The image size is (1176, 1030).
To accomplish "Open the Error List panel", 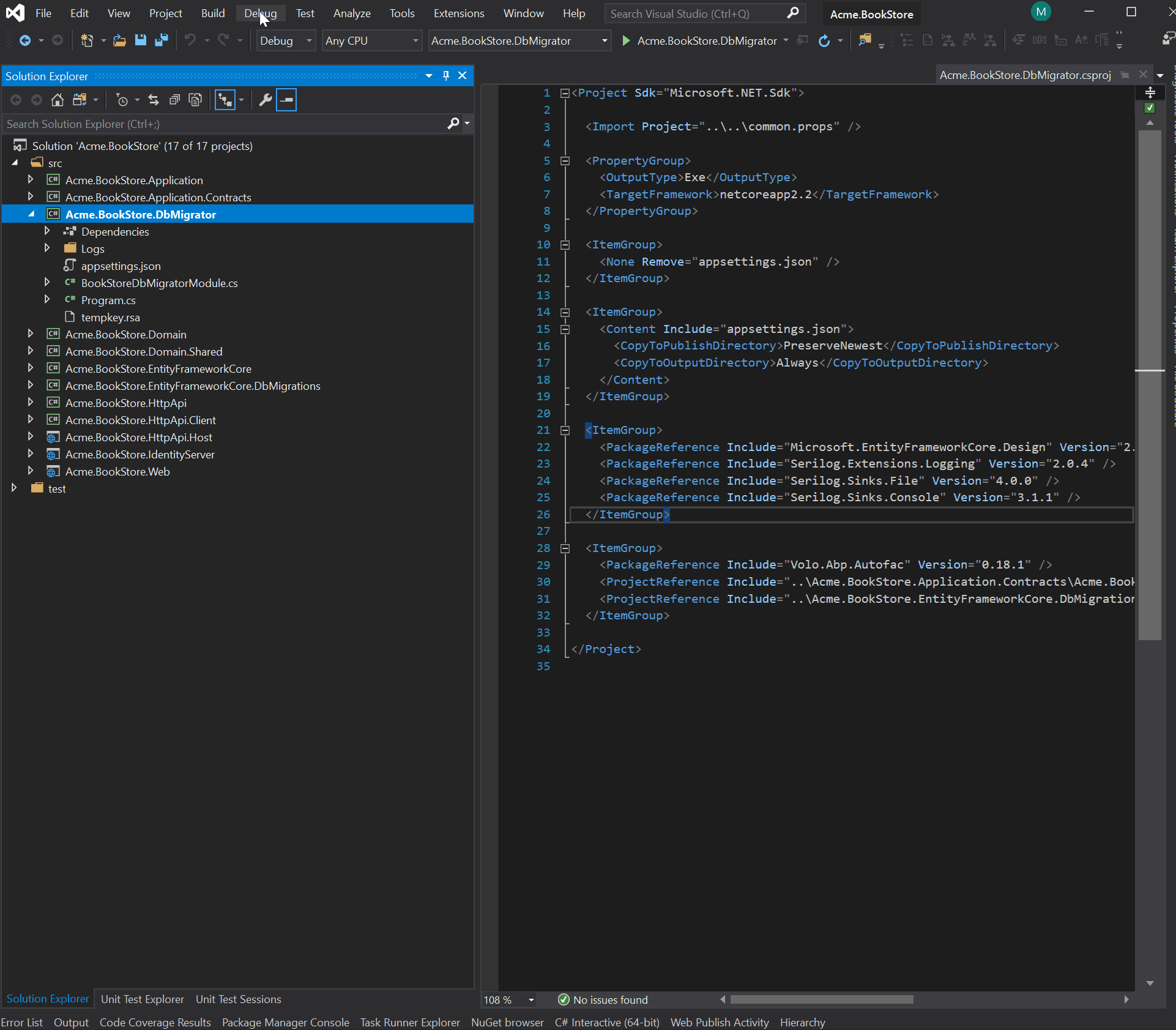I will point(22,1022).
